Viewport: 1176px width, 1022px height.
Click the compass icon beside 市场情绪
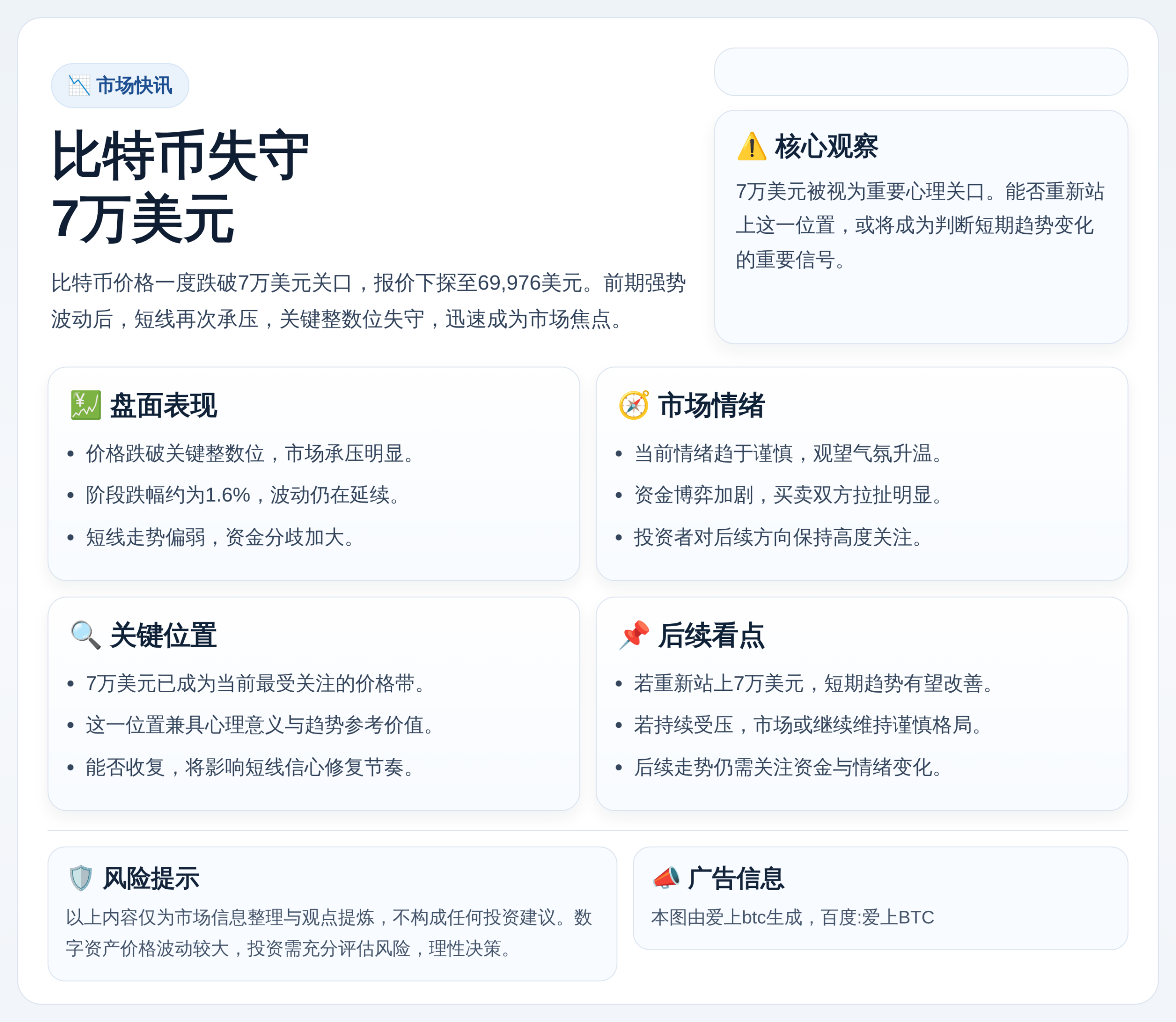pos(633,405)
